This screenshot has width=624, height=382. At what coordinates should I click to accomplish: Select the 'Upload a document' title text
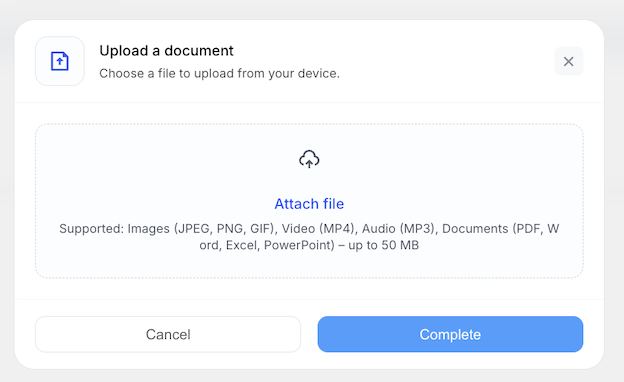pos(166,51)
